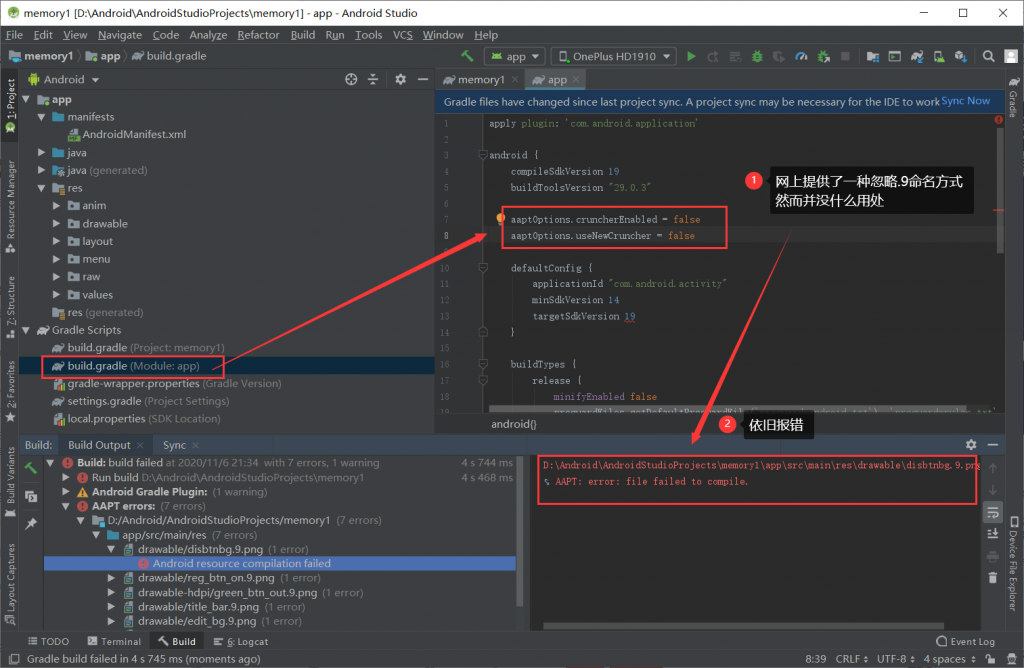1024x668 pixels.
Task: Close the app editor tab
Action: pos(576,79)
